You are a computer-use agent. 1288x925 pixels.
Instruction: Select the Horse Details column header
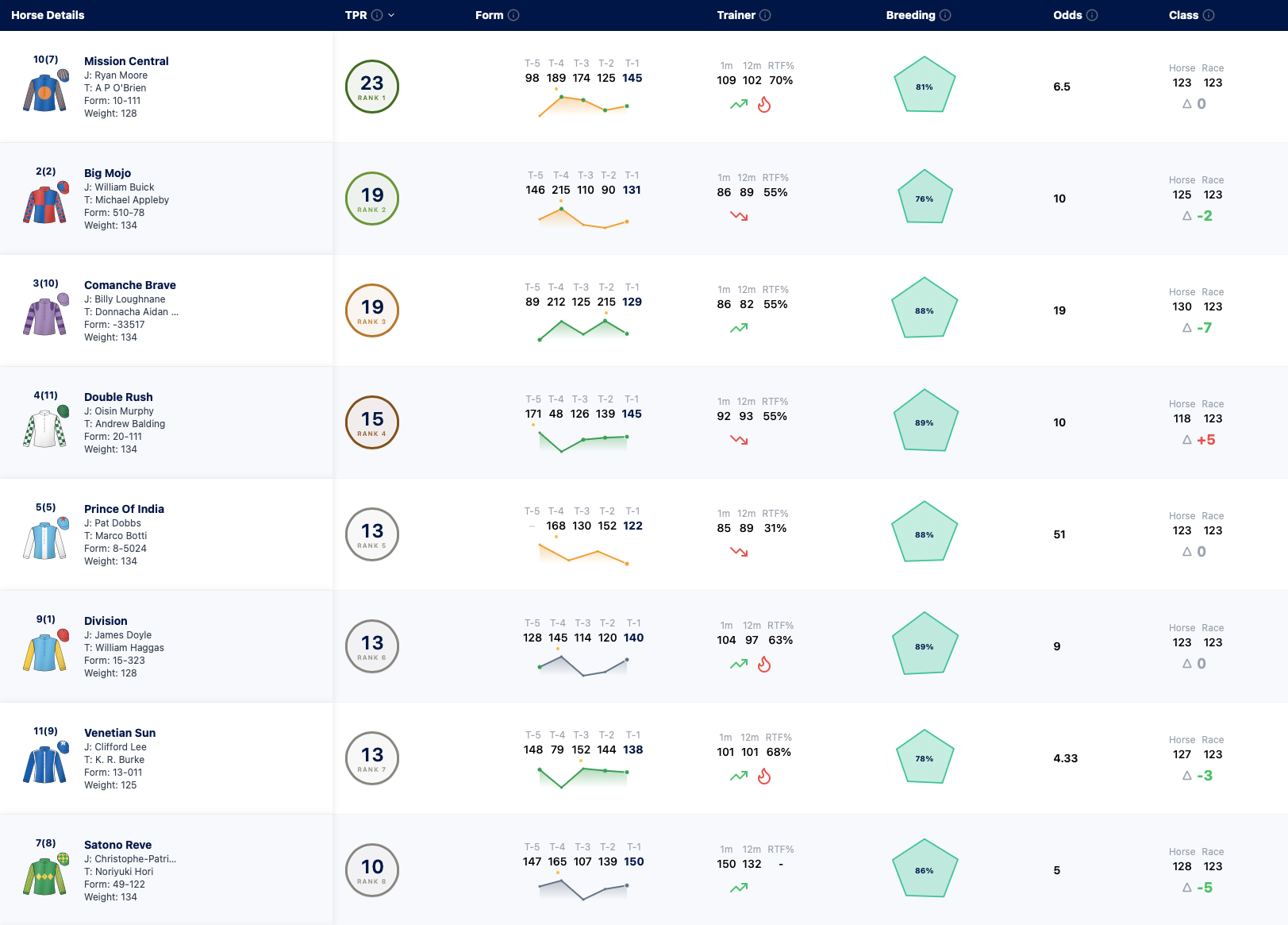[48, 15]
